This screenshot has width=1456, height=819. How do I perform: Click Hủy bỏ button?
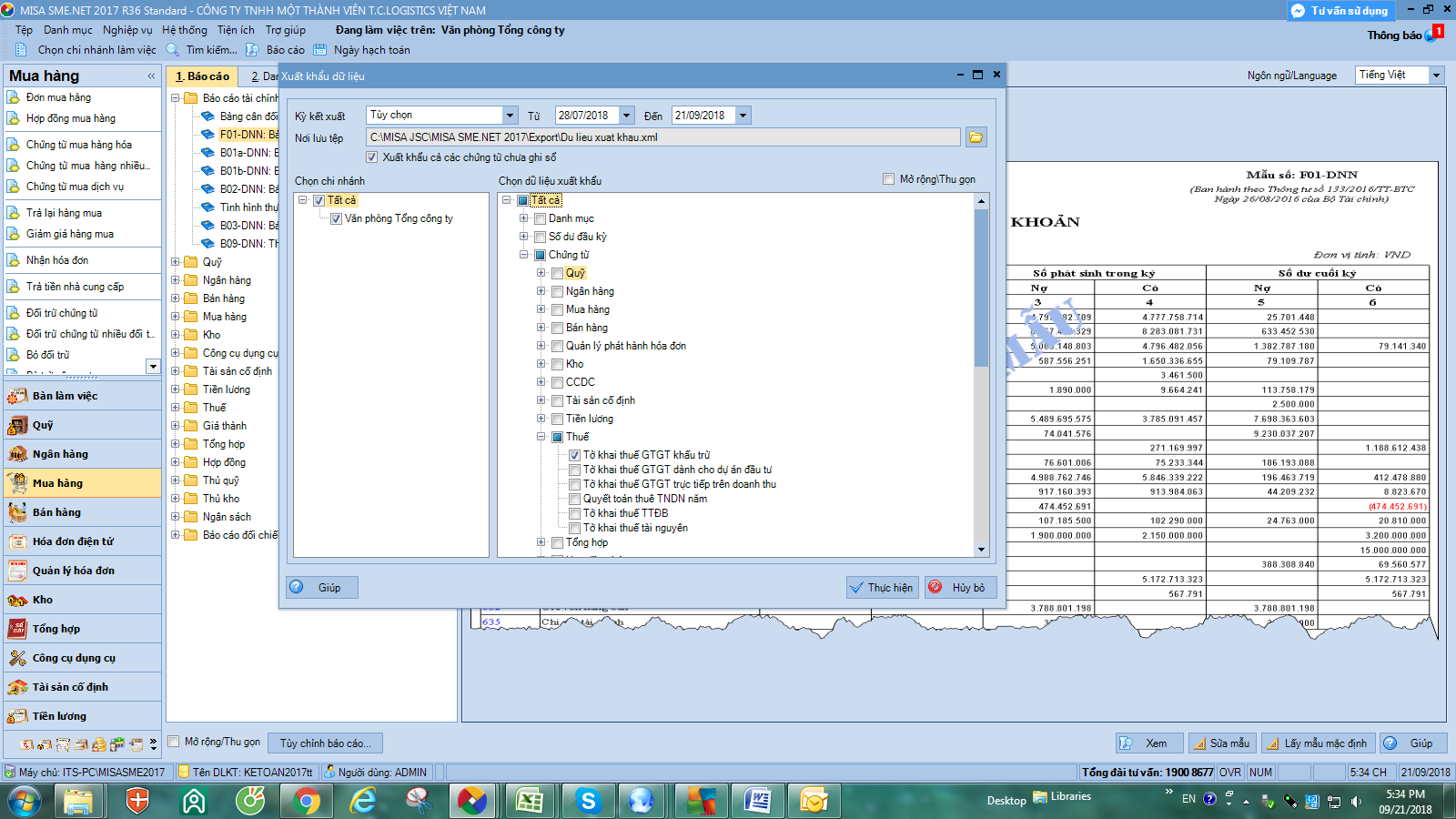pos(960,588)
